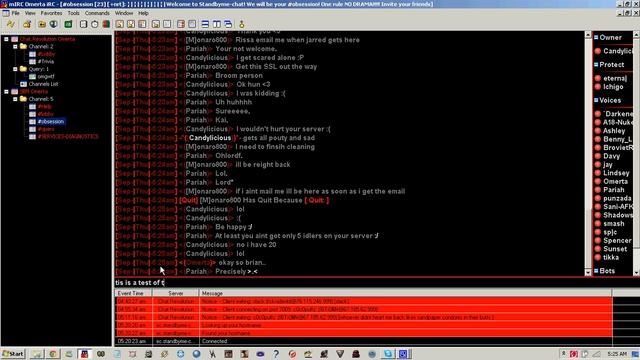Select the #obsession channel in tree
The image size is (640, 360).
(51, 122)
